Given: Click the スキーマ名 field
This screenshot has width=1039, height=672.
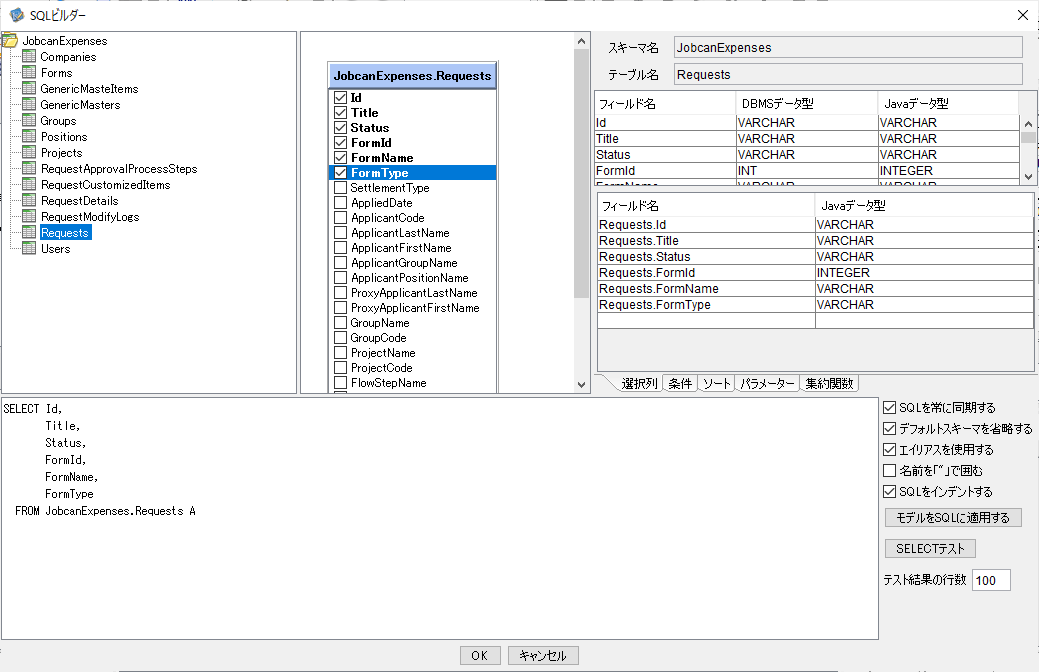Looking at the screenshot, I should click(848, 48).
